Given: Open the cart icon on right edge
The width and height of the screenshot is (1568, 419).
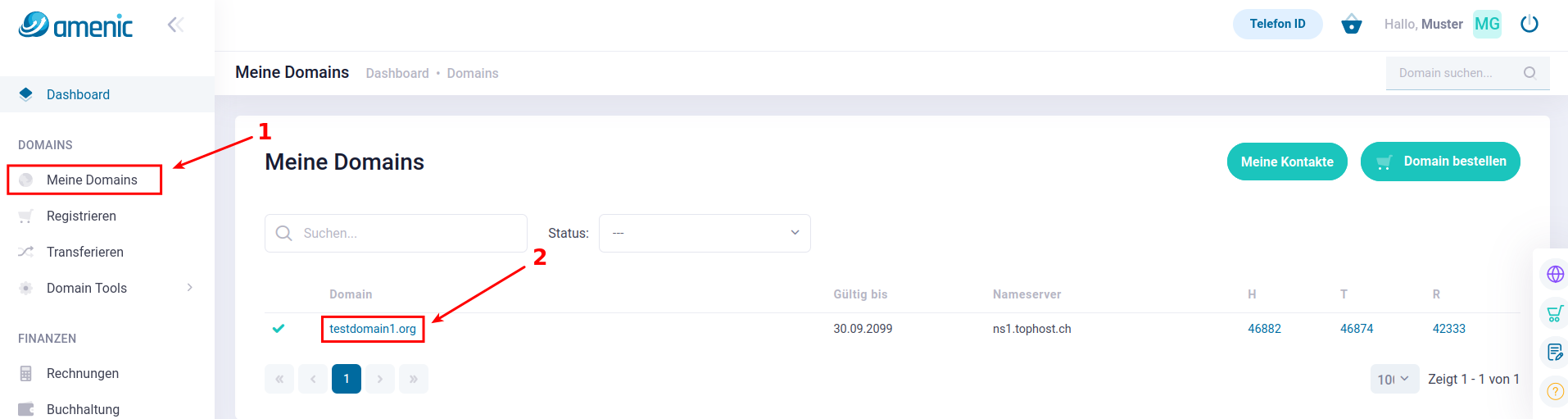Looking at the screenshot, I should pos(1555,313).
